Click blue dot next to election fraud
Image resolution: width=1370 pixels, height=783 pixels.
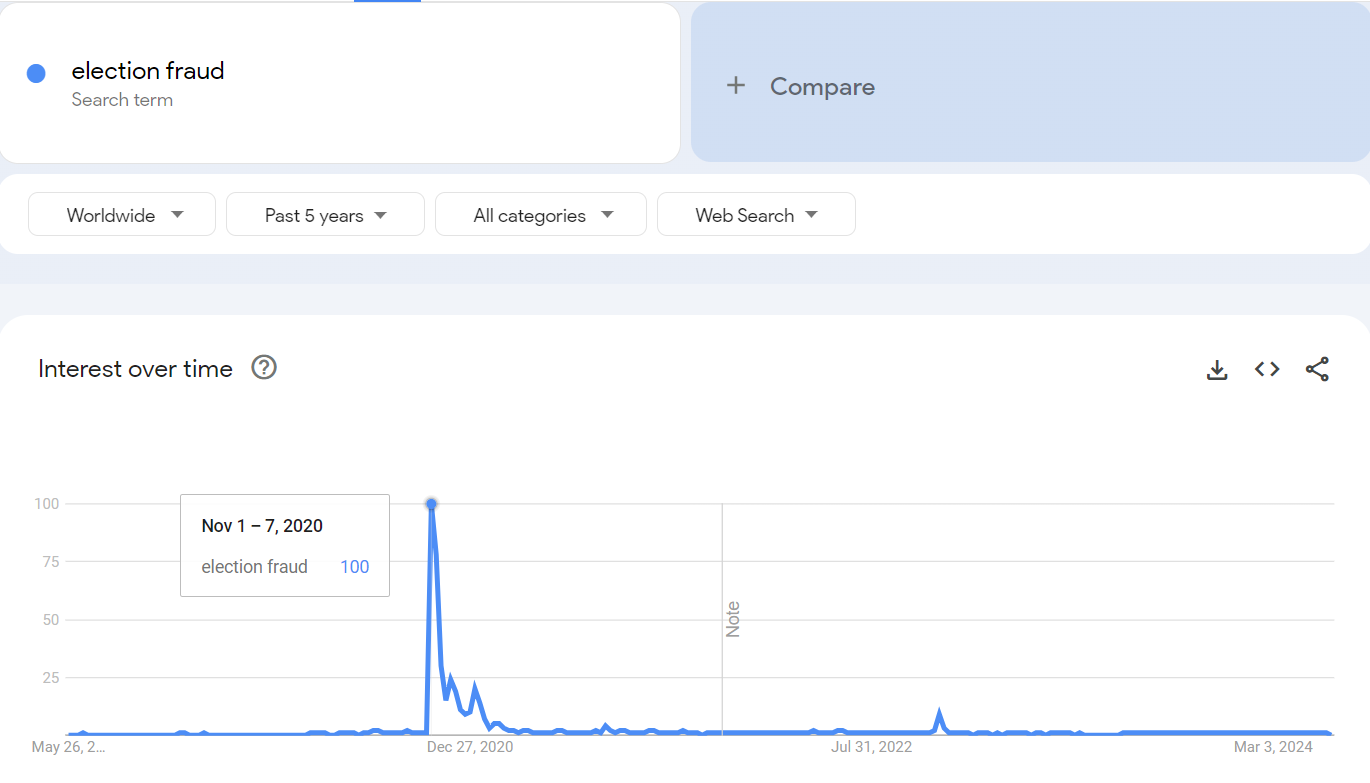click(x=36, y=73)
